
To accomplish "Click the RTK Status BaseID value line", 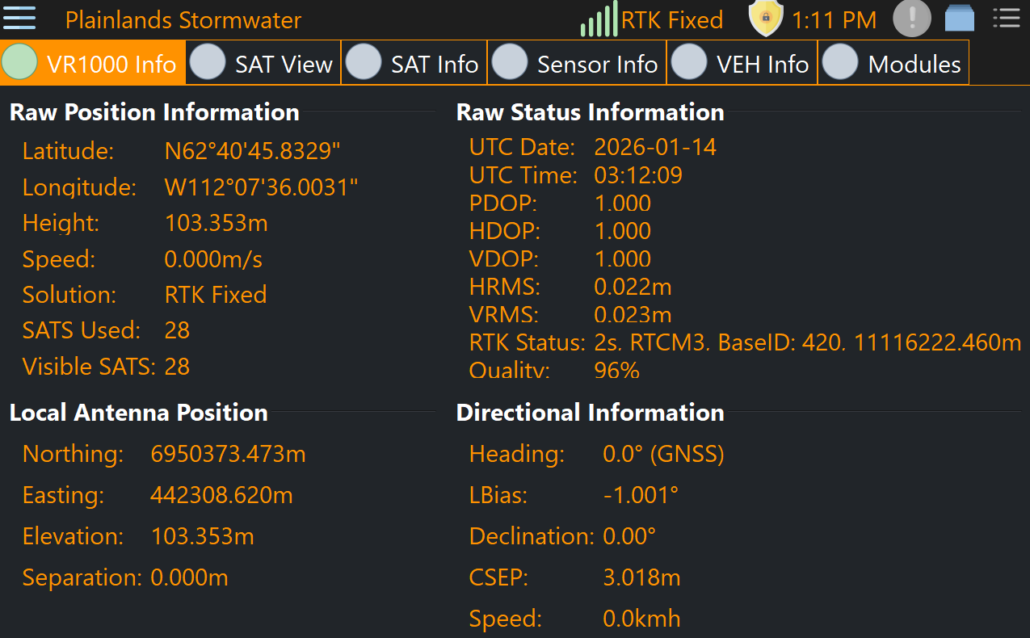I will (x=807, y=343).
